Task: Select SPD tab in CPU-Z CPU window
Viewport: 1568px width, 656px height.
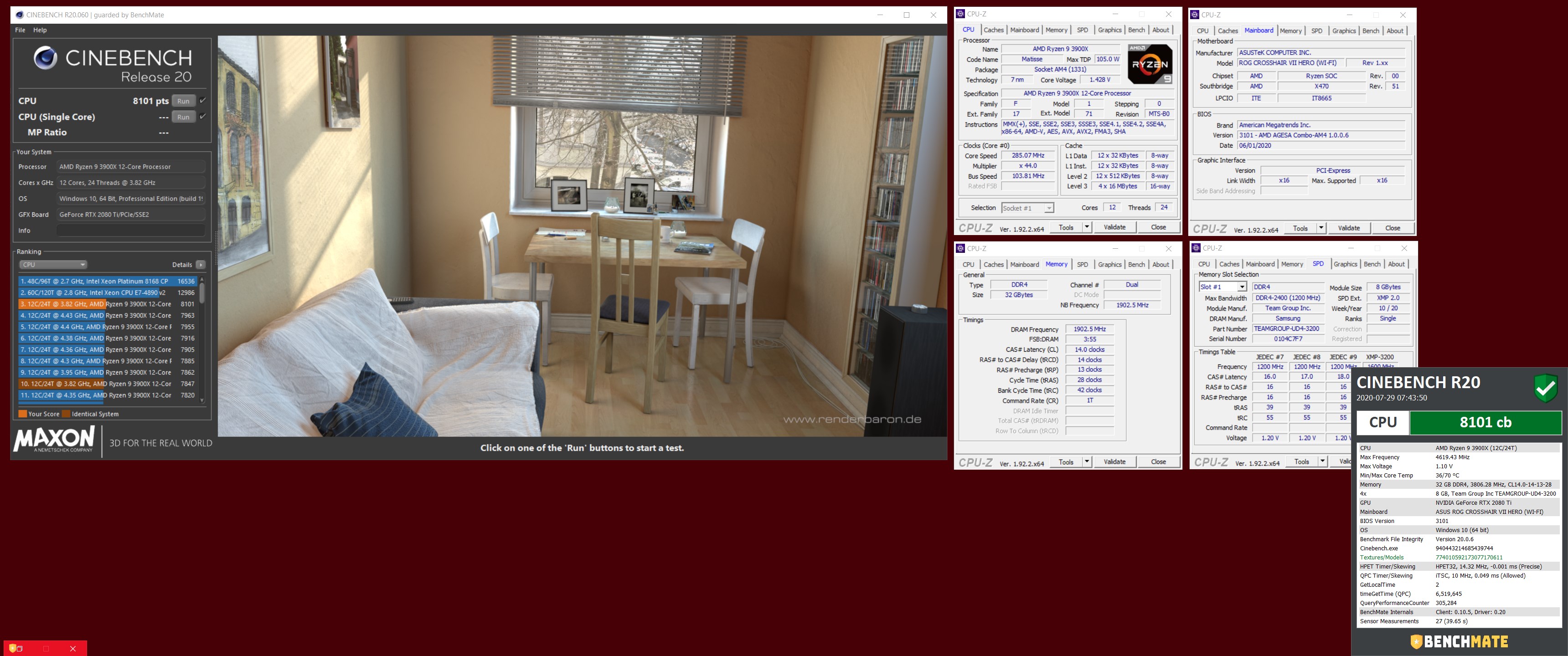Action: point(1082,30)
